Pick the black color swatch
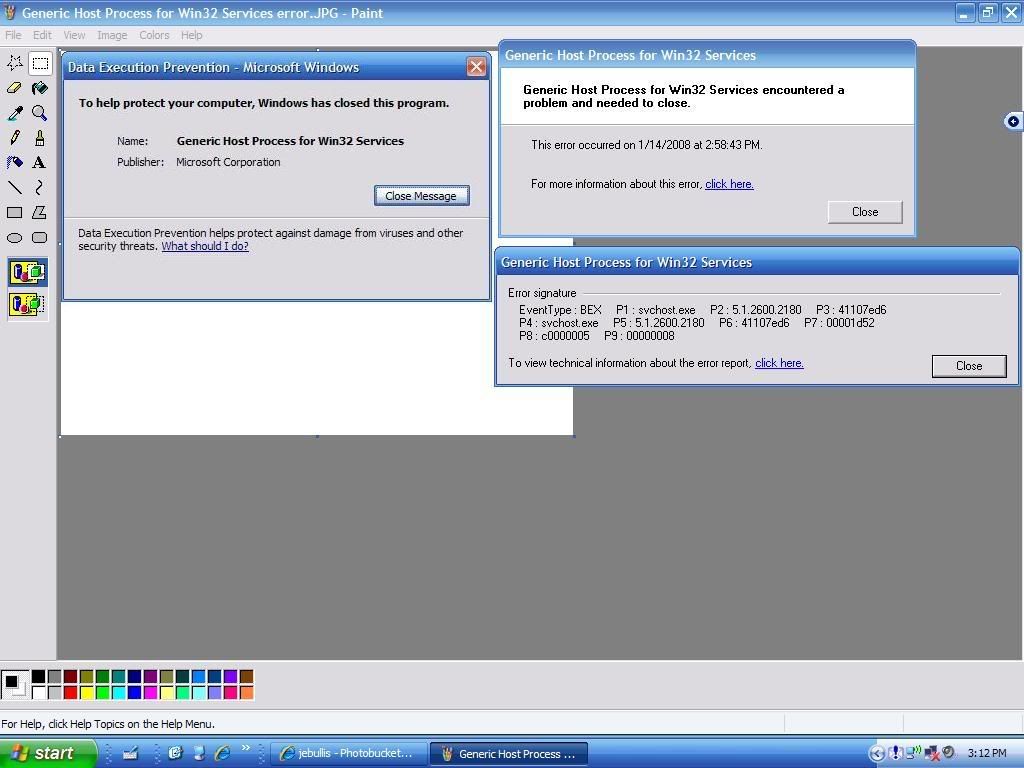This screenshot has height=768, width=1024. pyautogui.click(x=39, y=677)
